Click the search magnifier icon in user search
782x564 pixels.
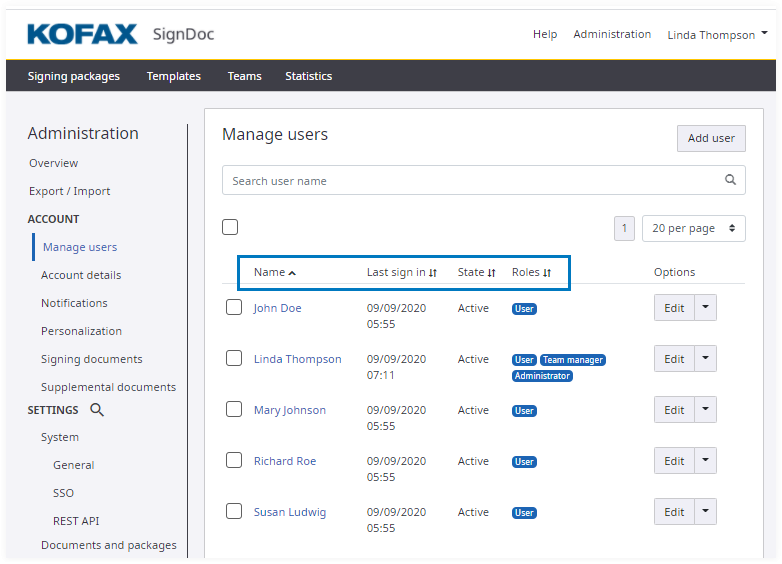point(730,181)
